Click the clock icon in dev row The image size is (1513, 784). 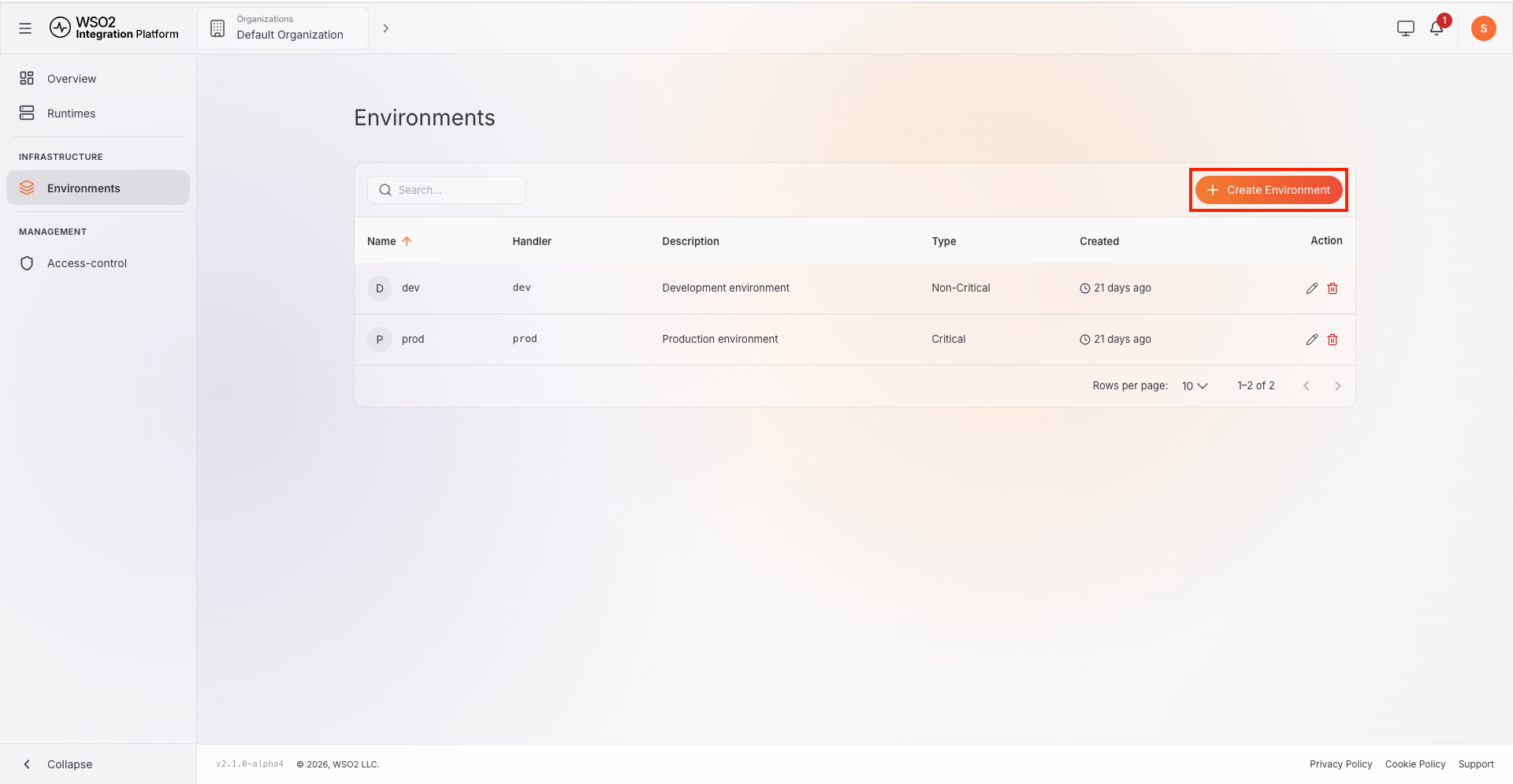1085,288
